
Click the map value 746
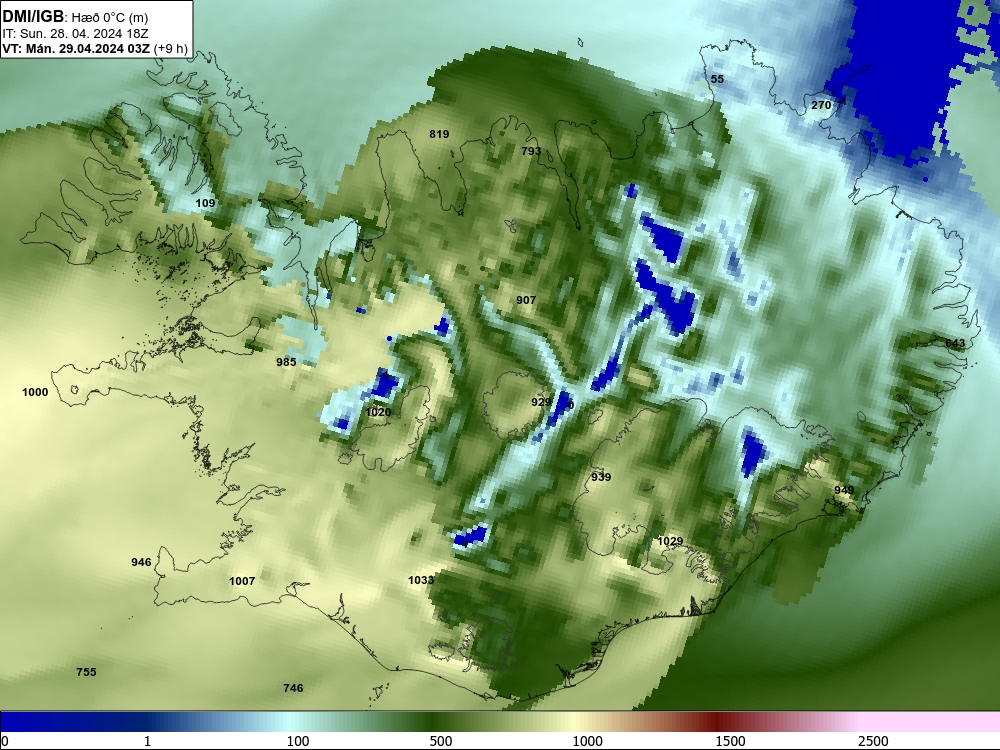point(293,688)
